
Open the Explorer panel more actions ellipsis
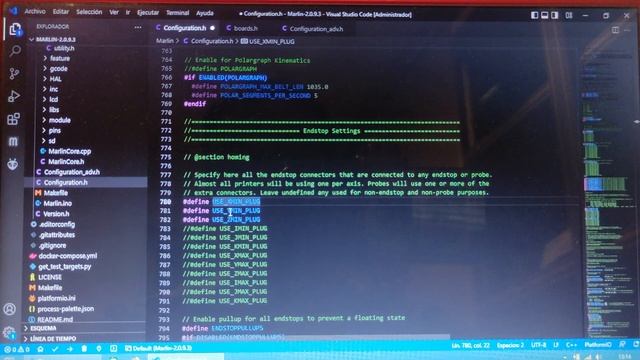pos(138,27)
